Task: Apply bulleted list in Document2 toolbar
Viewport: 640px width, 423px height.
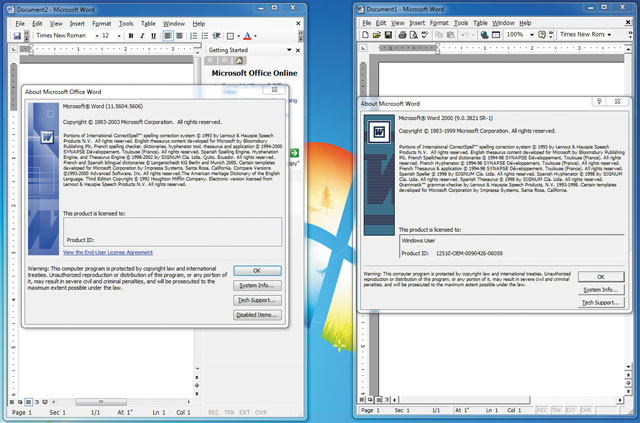Action: [x=205, y=36]
